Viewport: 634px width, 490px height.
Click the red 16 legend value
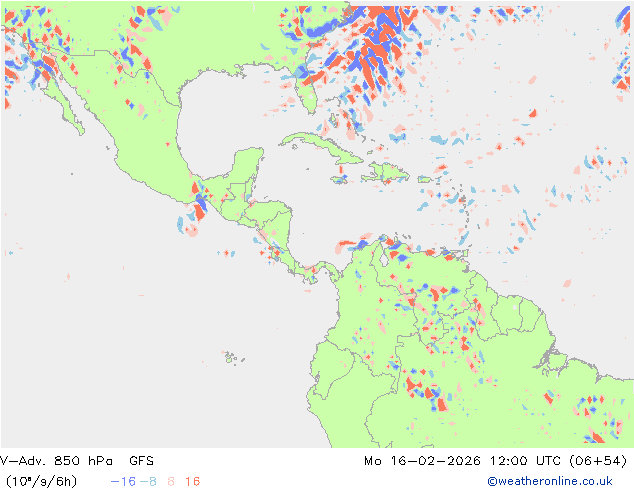(192, 482)
